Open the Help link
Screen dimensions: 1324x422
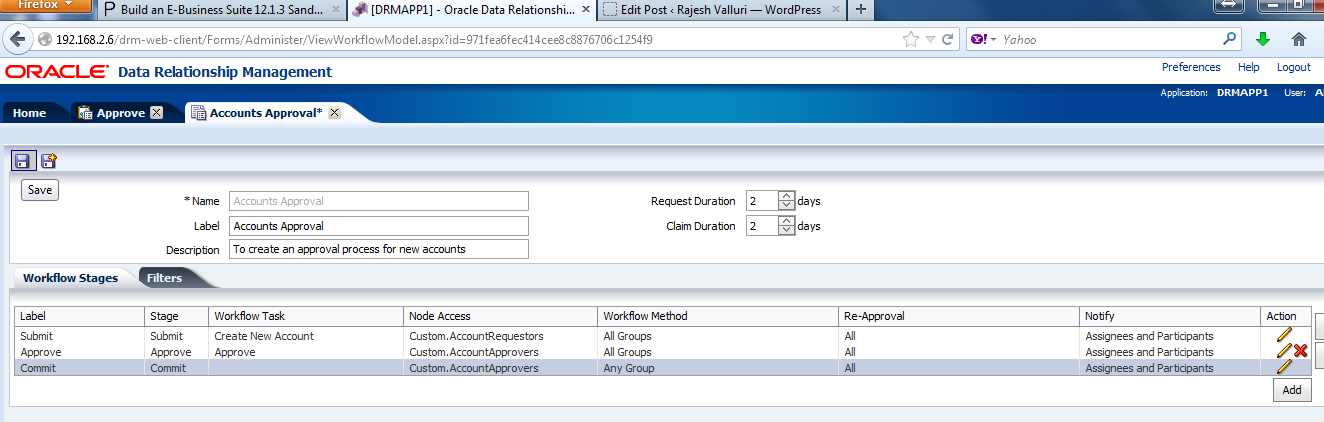pos(1248,67)
